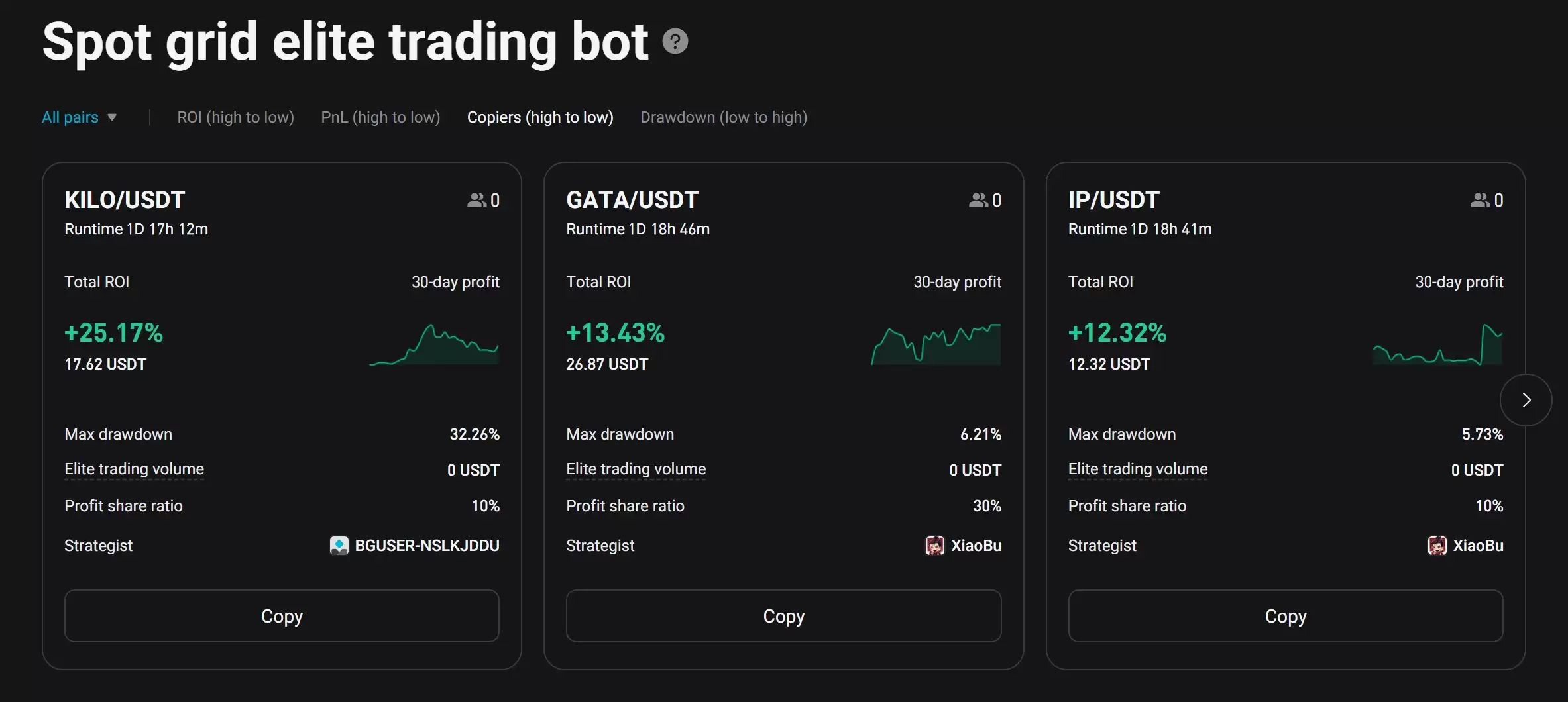The width and height of the screenshot is (1568, 702).
Task: Open Elite trading volume tooltip on KILO card
Action: pos(134,469)
